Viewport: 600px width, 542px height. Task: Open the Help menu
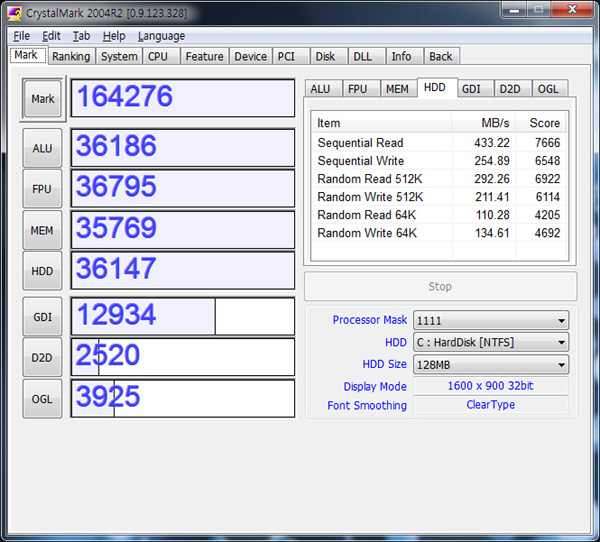tap(114, 36)
